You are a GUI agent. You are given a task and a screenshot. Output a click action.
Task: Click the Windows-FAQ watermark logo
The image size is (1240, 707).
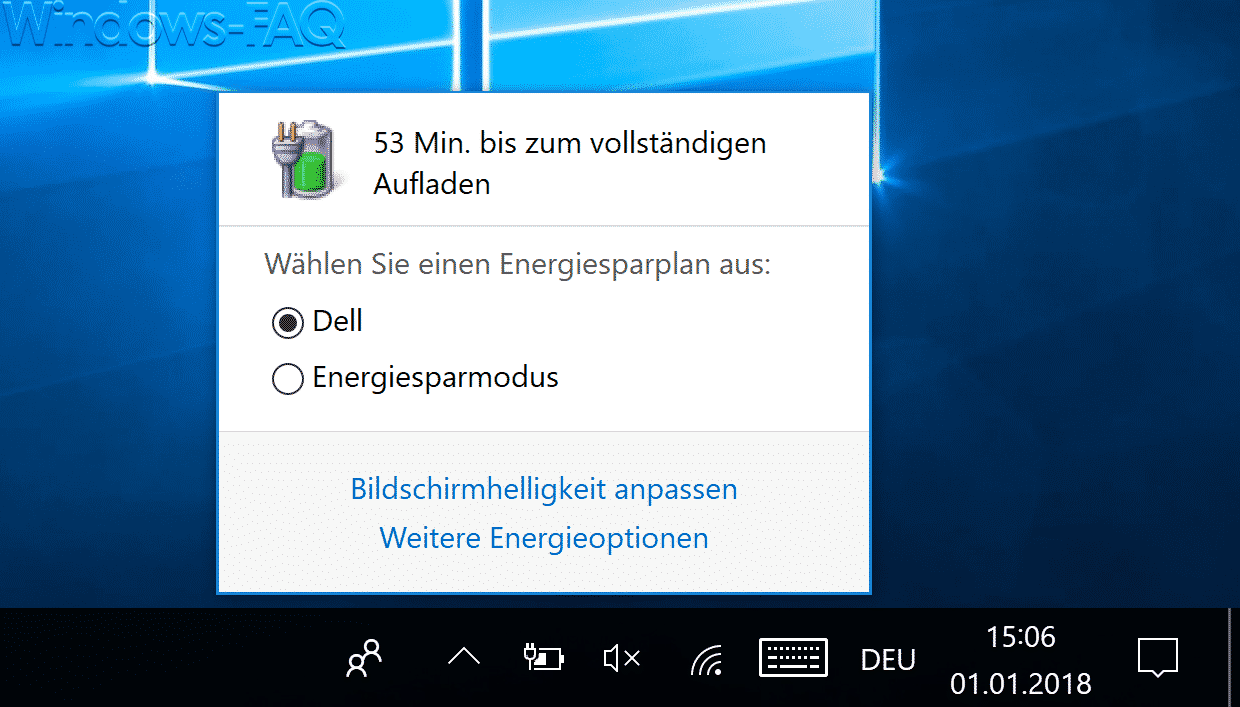coord(176,27)
